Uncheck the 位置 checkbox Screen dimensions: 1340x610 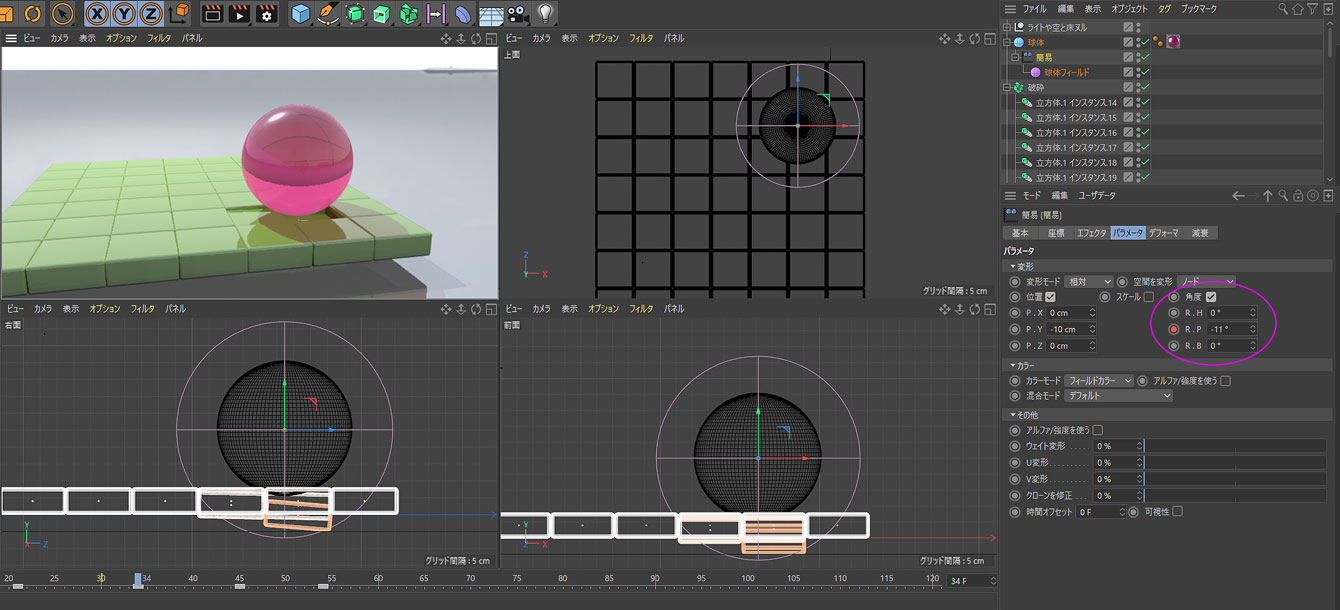pyautogui.click(x=1050, y=297)
